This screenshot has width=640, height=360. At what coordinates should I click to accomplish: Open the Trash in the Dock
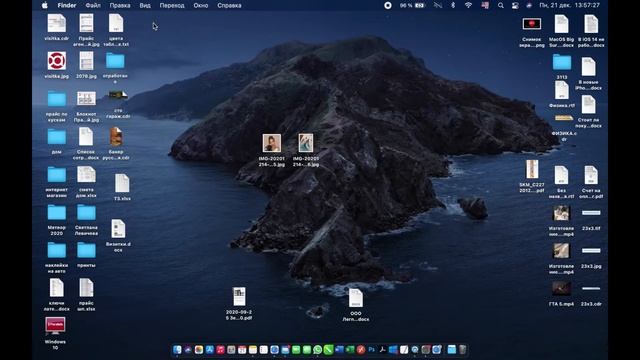462,350
